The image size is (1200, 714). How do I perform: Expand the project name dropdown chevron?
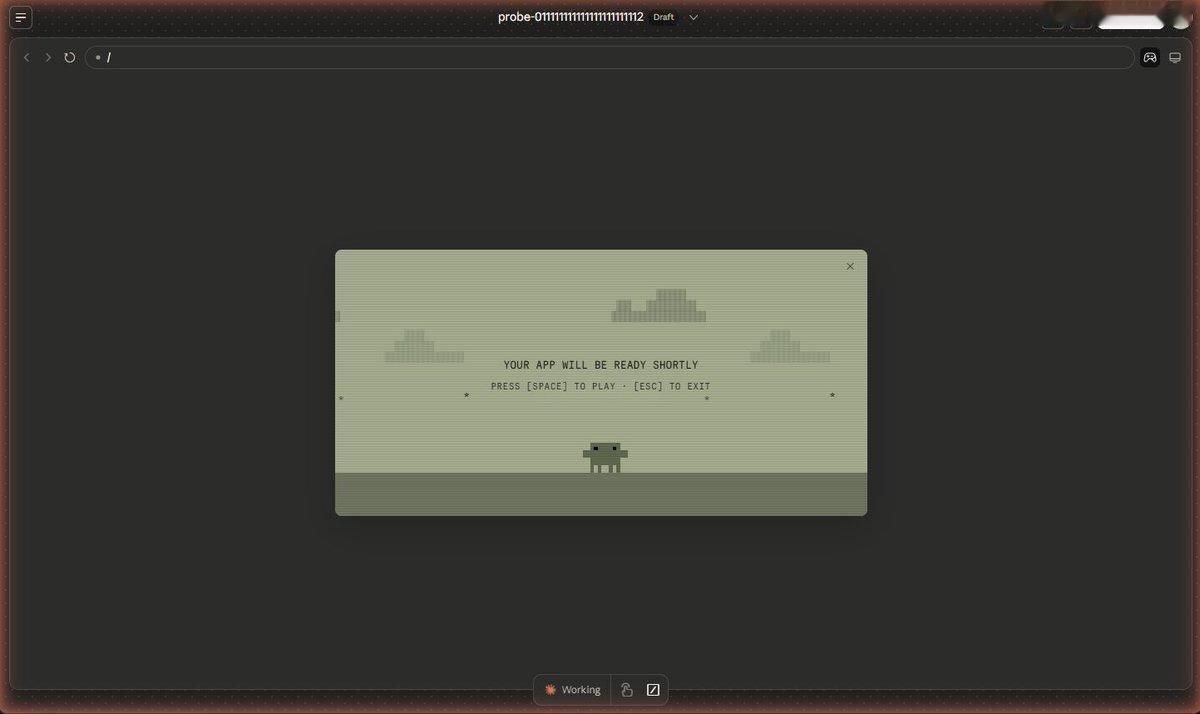point(694,17)
